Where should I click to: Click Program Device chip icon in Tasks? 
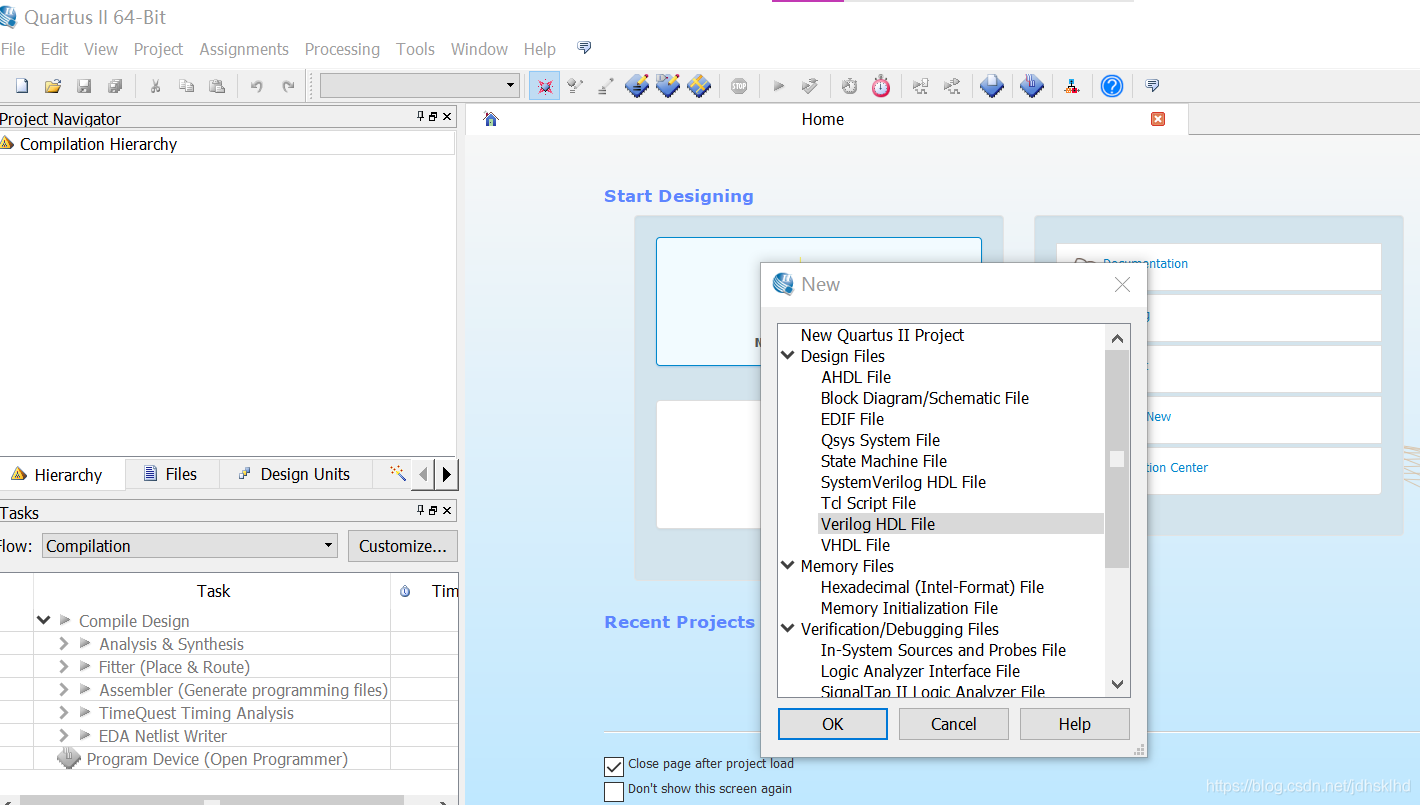pos(69,759)
